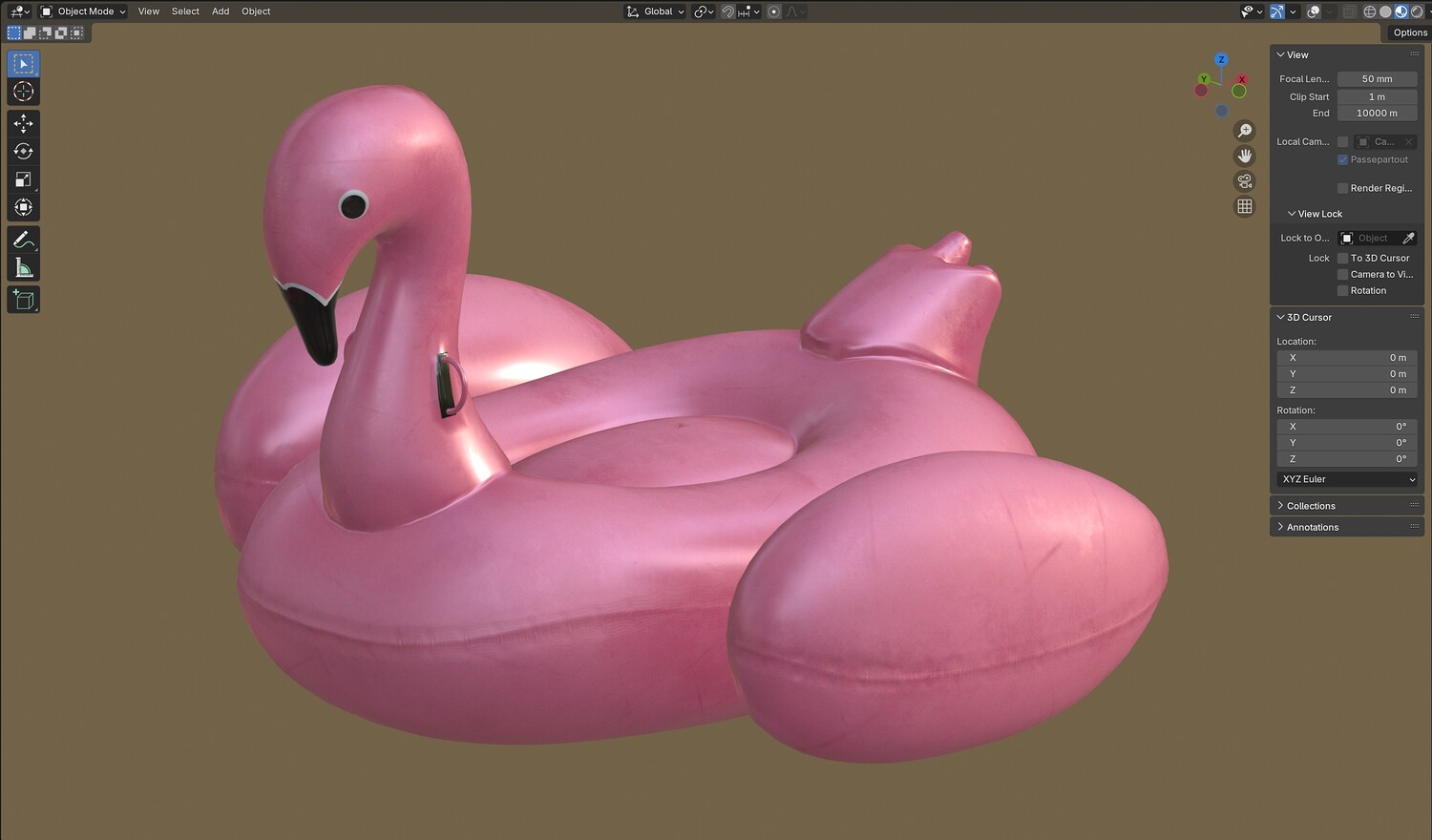The width and height of the screenshot is (1432, 840).
Task: Click the X axis on navigation gizmo
Action: point(1242,80)
